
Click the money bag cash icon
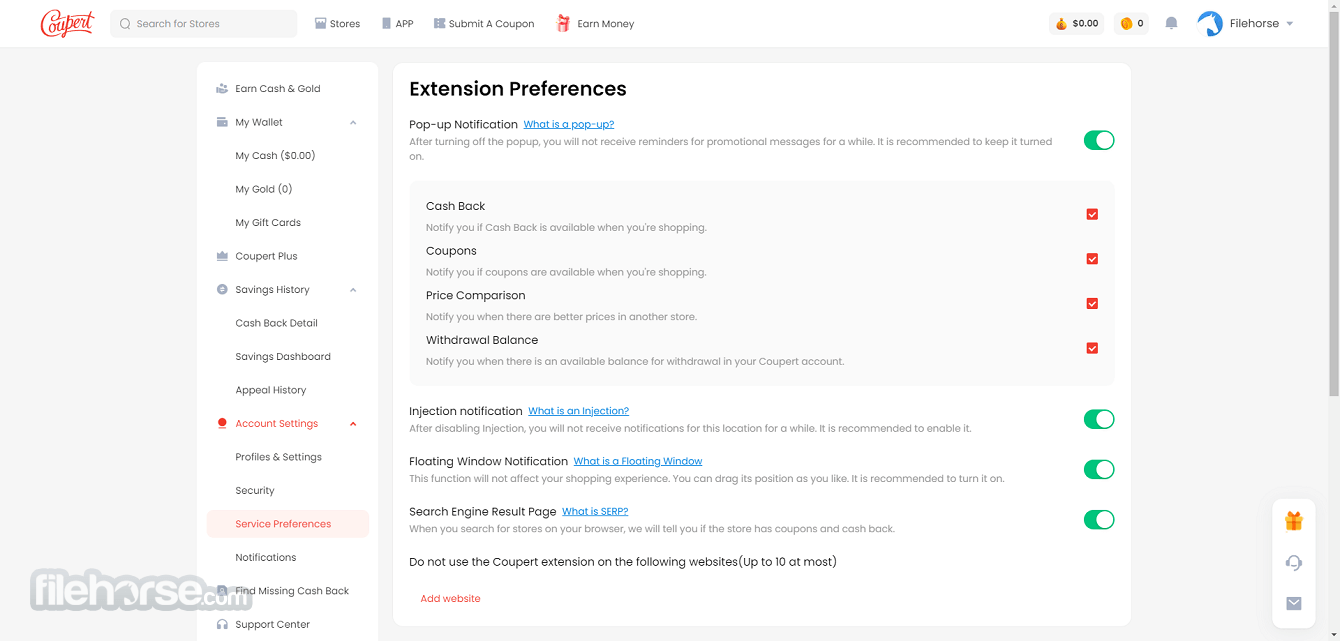(x=1061, y=23)
